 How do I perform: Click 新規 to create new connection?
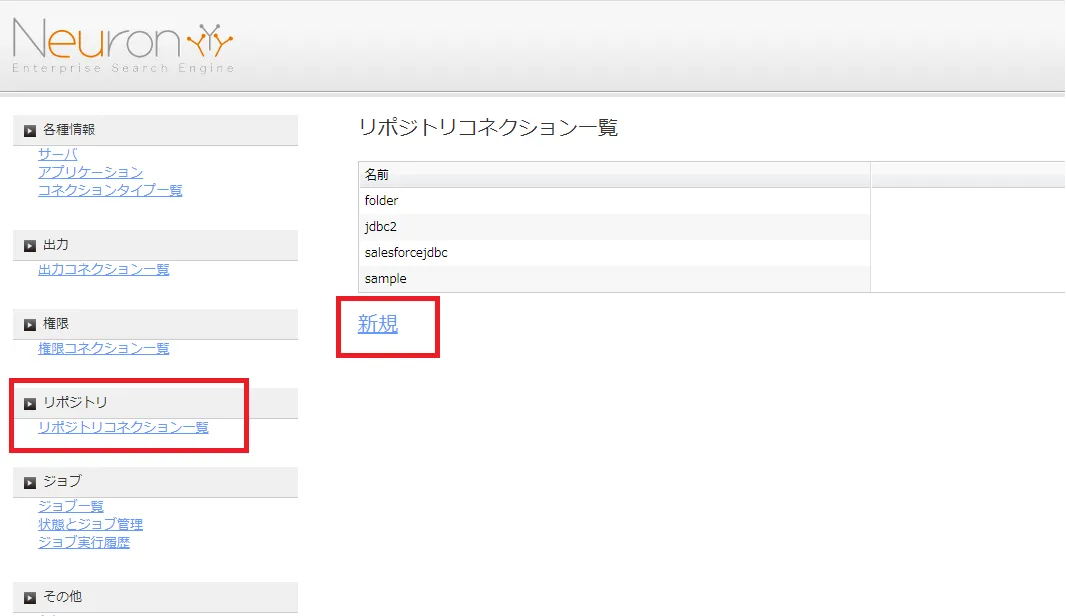pyautogui.click(x=378, y=324)
